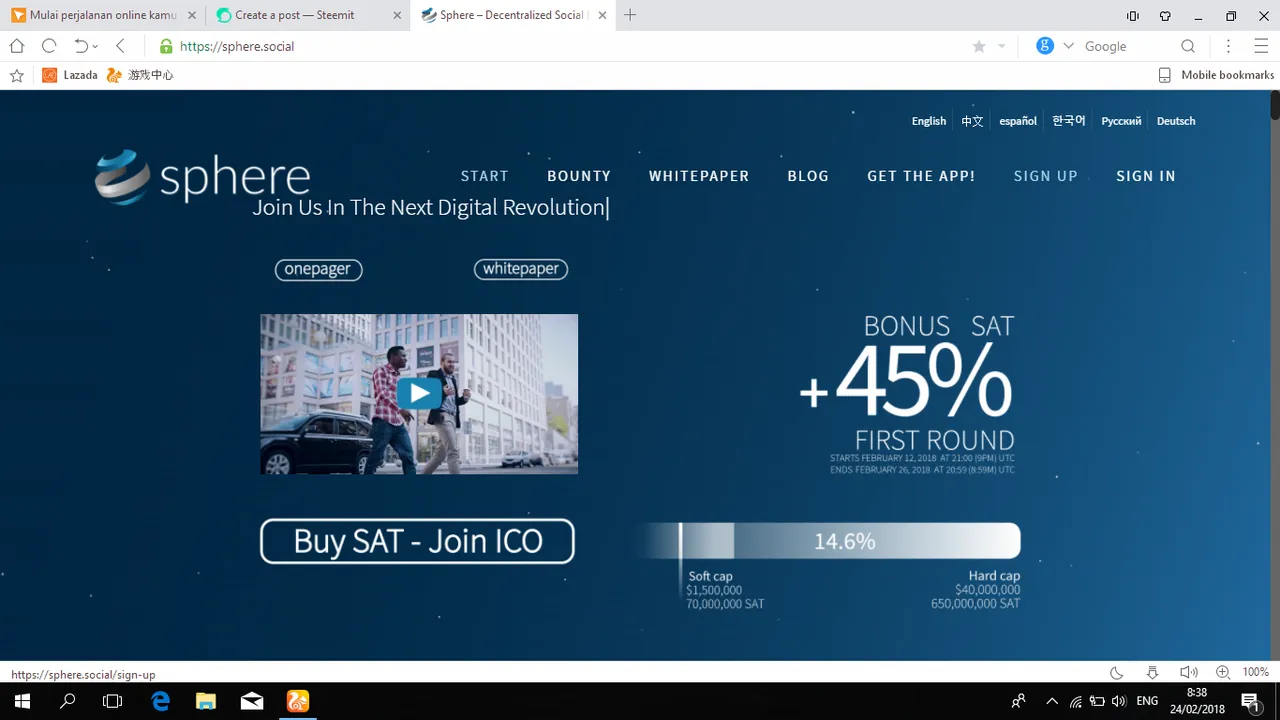
Task: Expand address bar history dropdown arrow
Action: click(1002, 46)
